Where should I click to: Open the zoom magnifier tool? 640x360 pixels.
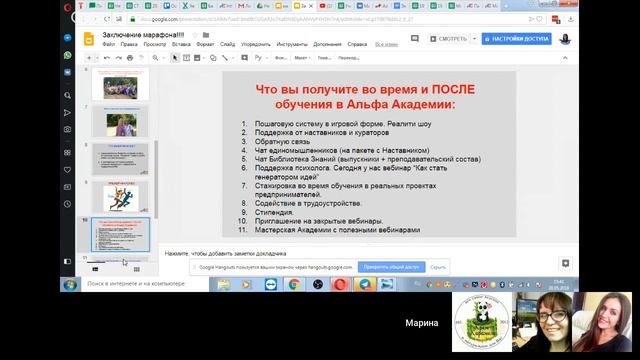click(155, 58)
